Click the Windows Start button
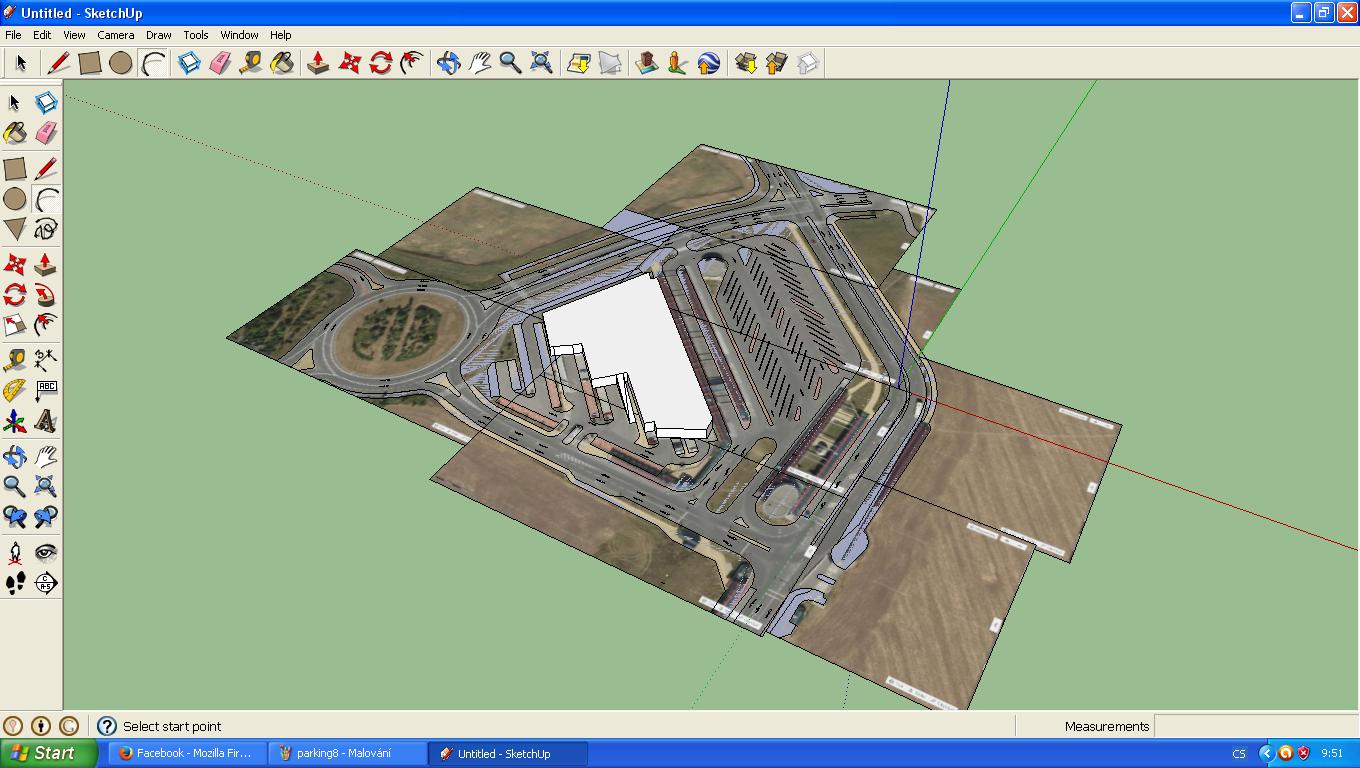 48,753
